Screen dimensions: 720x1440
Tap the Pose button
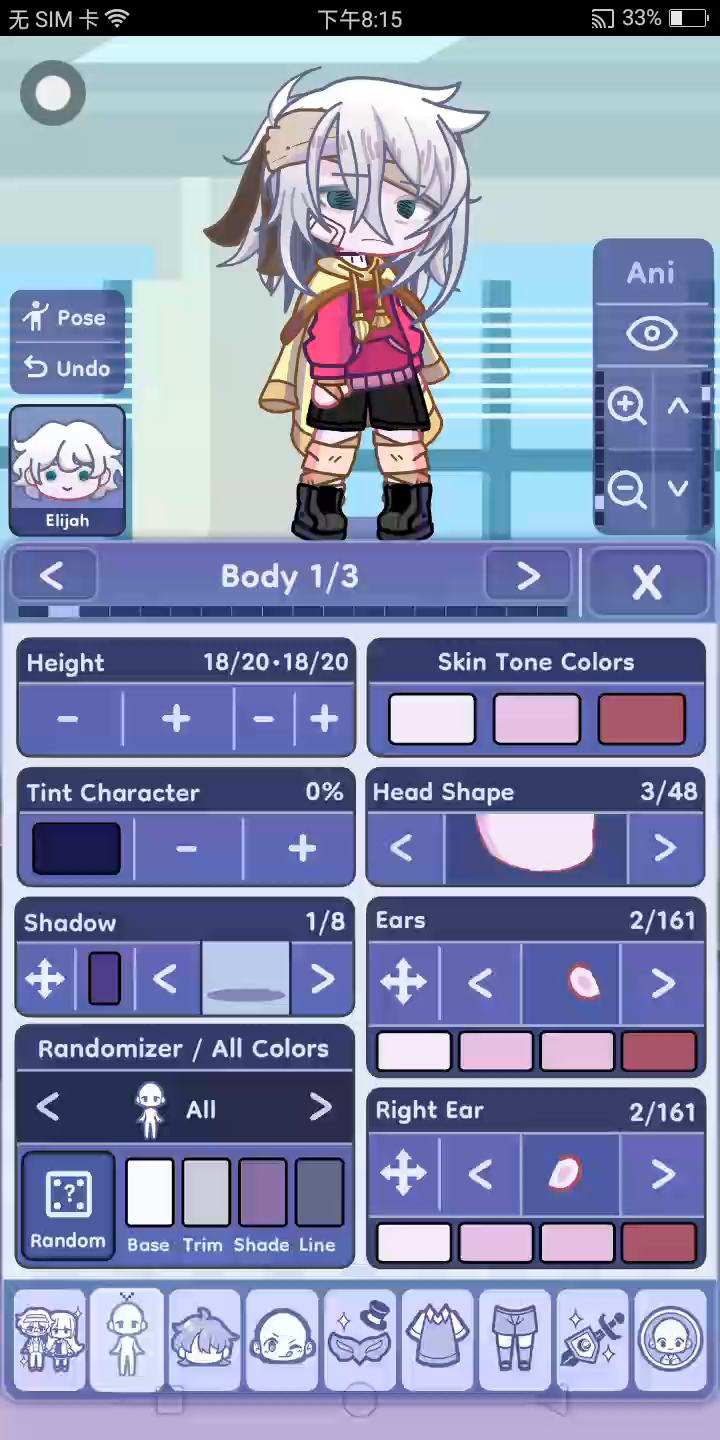click(x=67, y=318)
